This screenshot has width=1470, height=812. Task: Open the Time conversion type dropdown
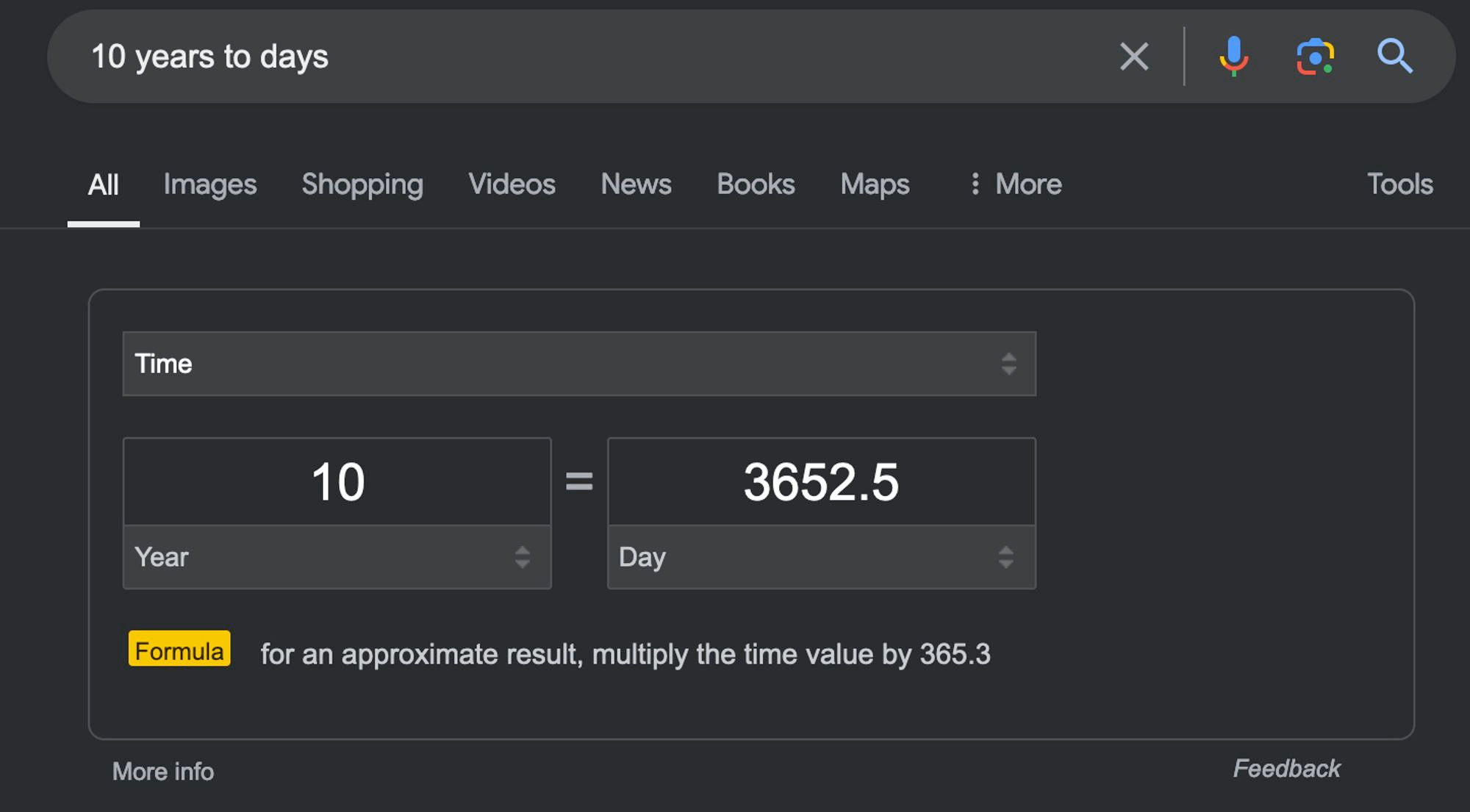(x=579, y=364)
